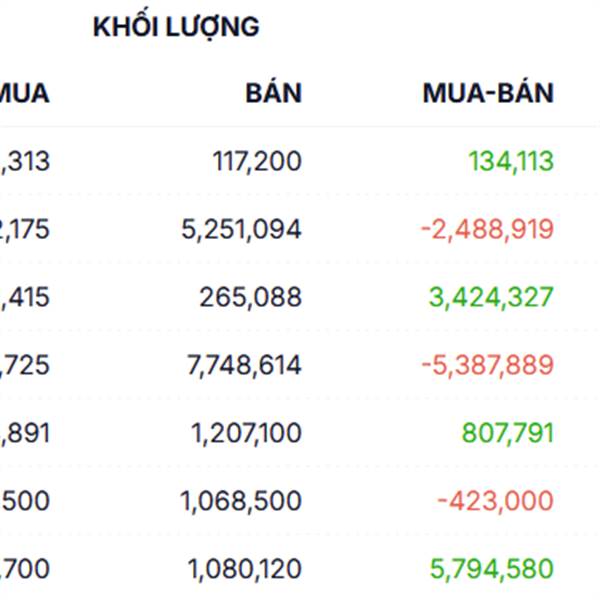Sort by the MUA-BÁN column header

click(x=488, y=94)
